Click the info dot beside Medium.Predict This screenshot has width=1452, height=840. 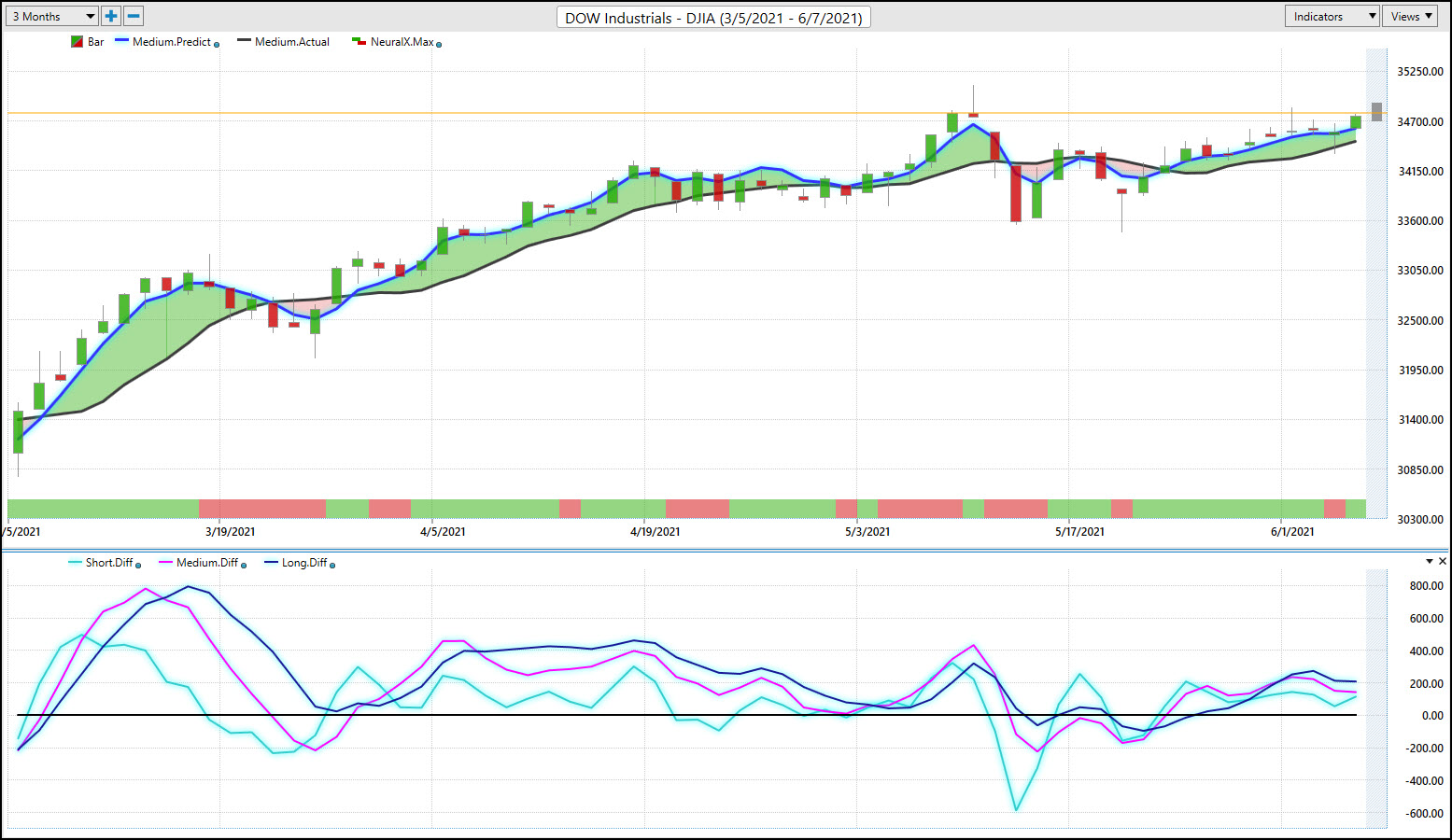pos(218,44)
